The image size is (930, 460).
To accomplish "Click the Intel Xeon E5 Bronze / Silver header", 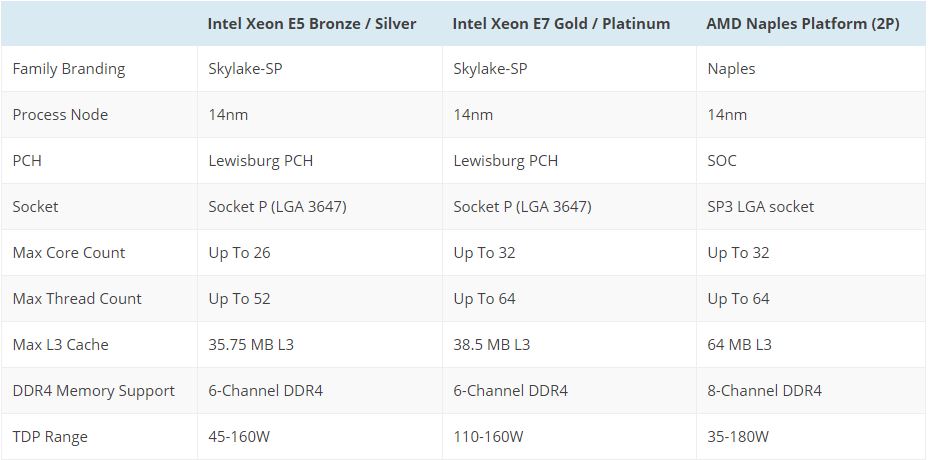I will pos(312,23).
